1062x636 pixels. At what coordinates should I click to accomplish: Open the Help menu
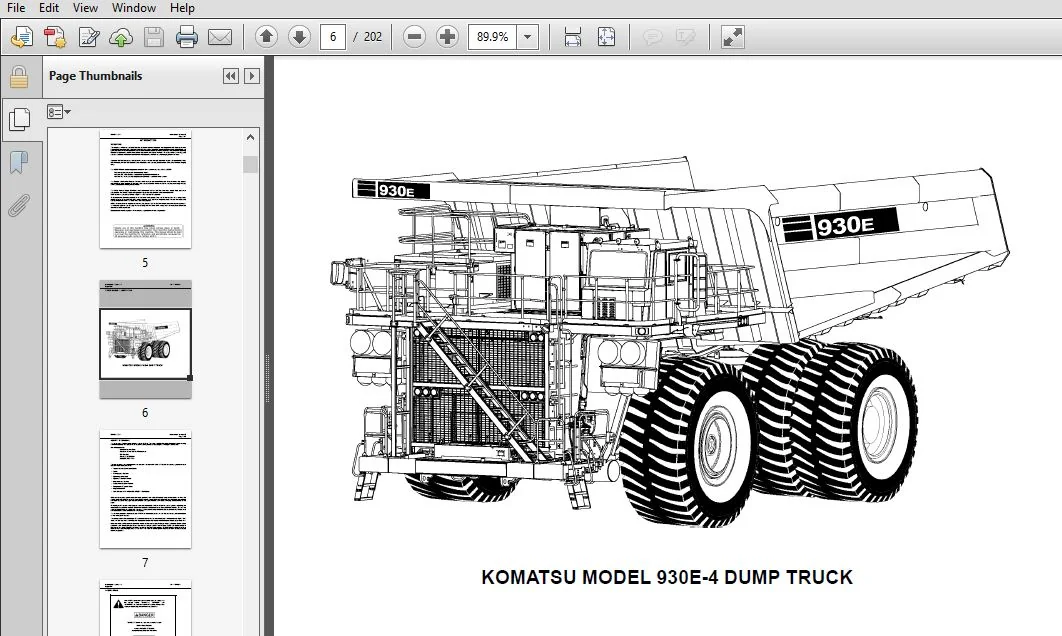click(x=182, y=8)
